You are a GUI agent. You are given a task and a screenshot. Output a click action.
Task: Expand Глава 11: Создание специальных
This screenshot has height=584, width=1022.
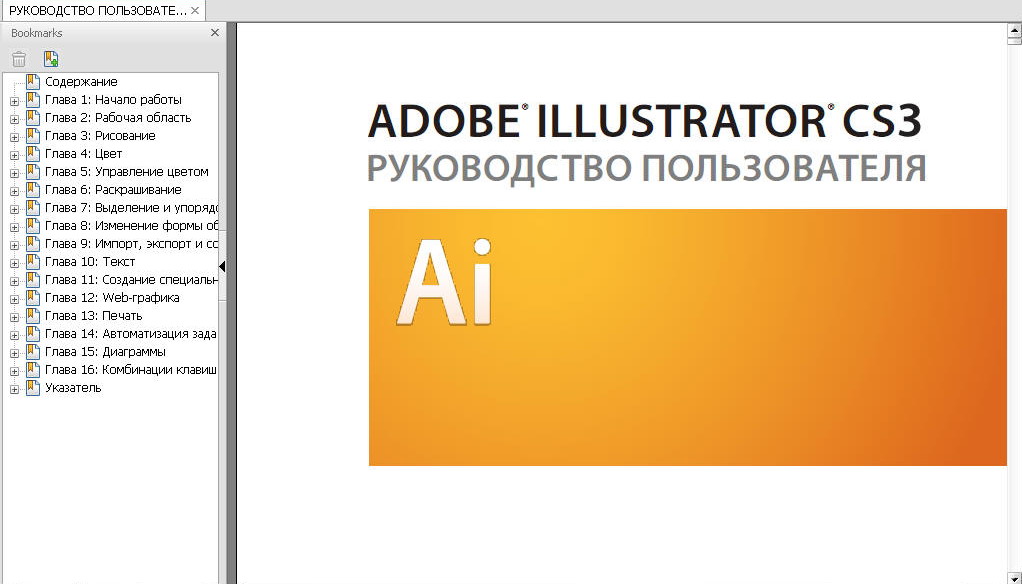tap(14, 281)
